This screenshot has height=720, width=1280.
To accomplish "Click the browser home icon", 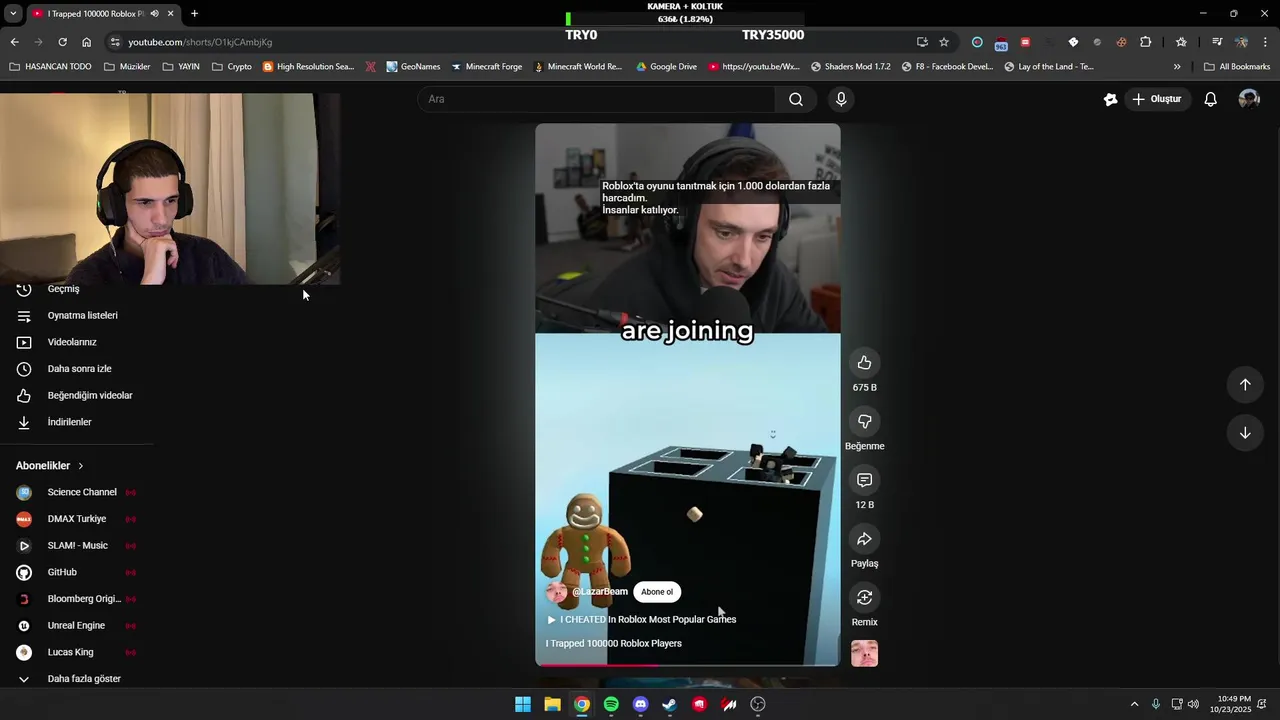I will 86,42.
